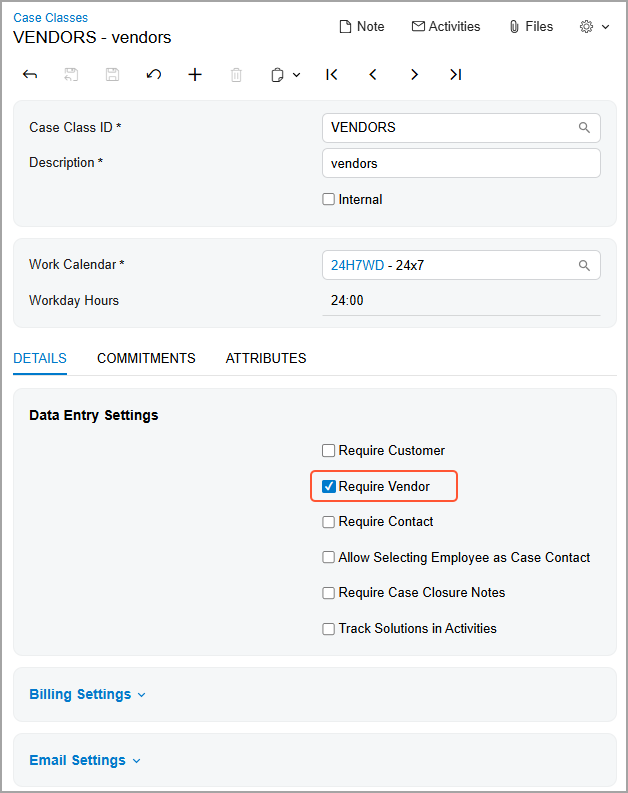Check the Internal checkbox

point(329,200)
